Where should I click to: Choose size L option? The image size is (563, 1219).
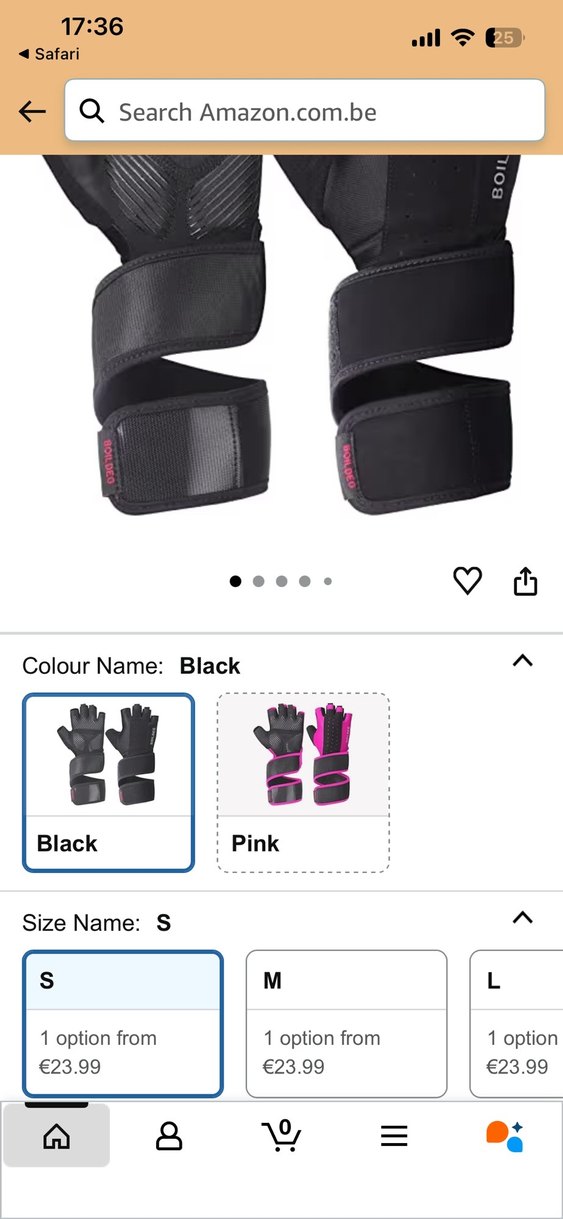click(516, 1023)
